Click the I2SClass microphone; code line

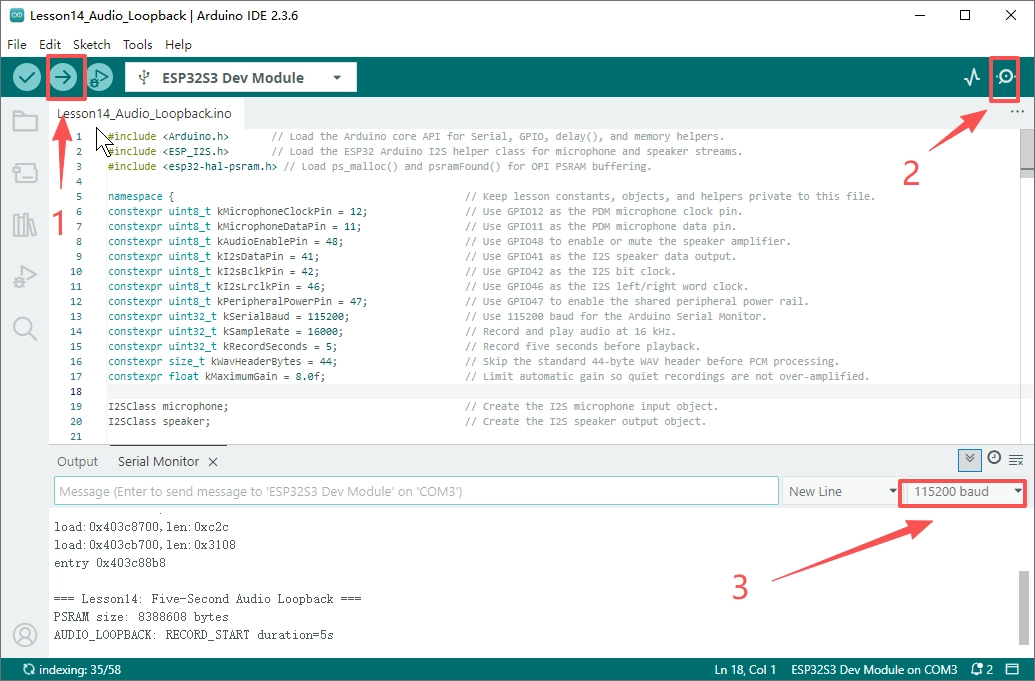point(168,406)
